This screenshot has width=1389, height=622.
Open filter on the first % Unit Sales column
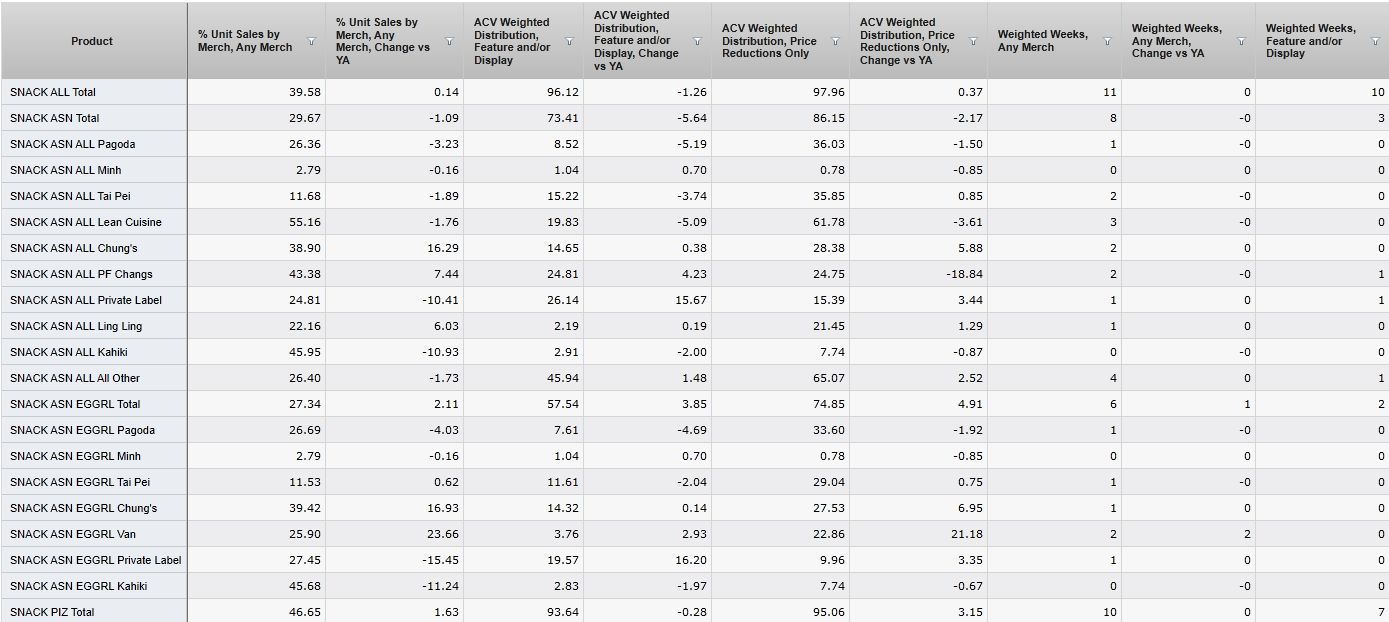311,41
